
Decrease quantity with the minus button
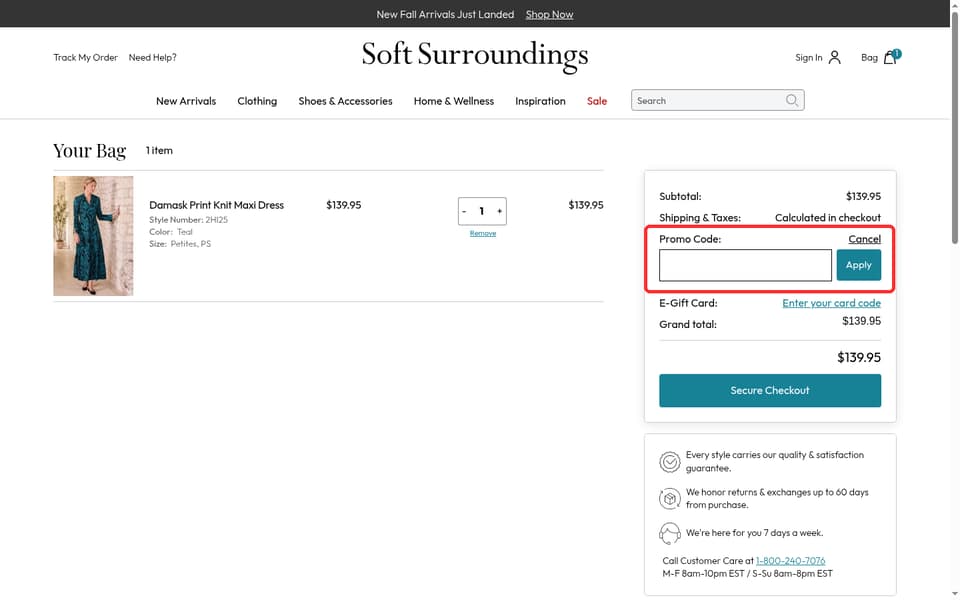coord(464,211)
